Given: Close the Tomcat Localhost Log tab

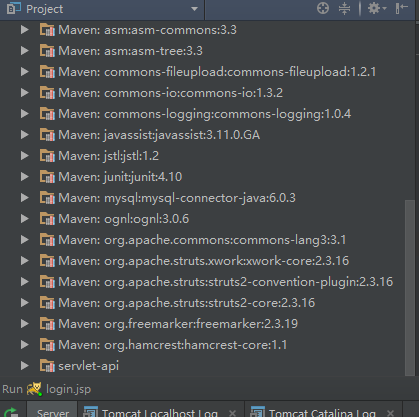Looking at the screenshot, I should (232, 413).
